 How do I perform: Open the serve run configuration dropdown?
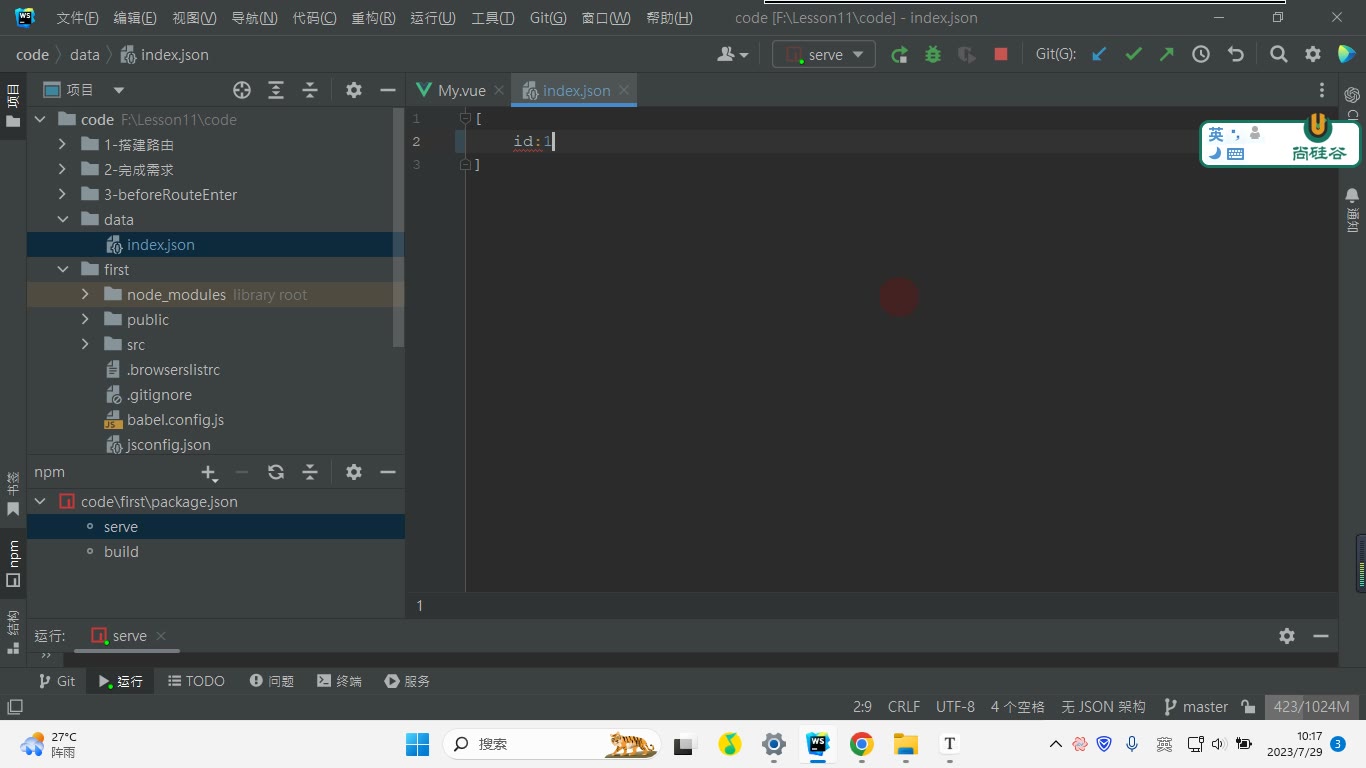[824, 55]
